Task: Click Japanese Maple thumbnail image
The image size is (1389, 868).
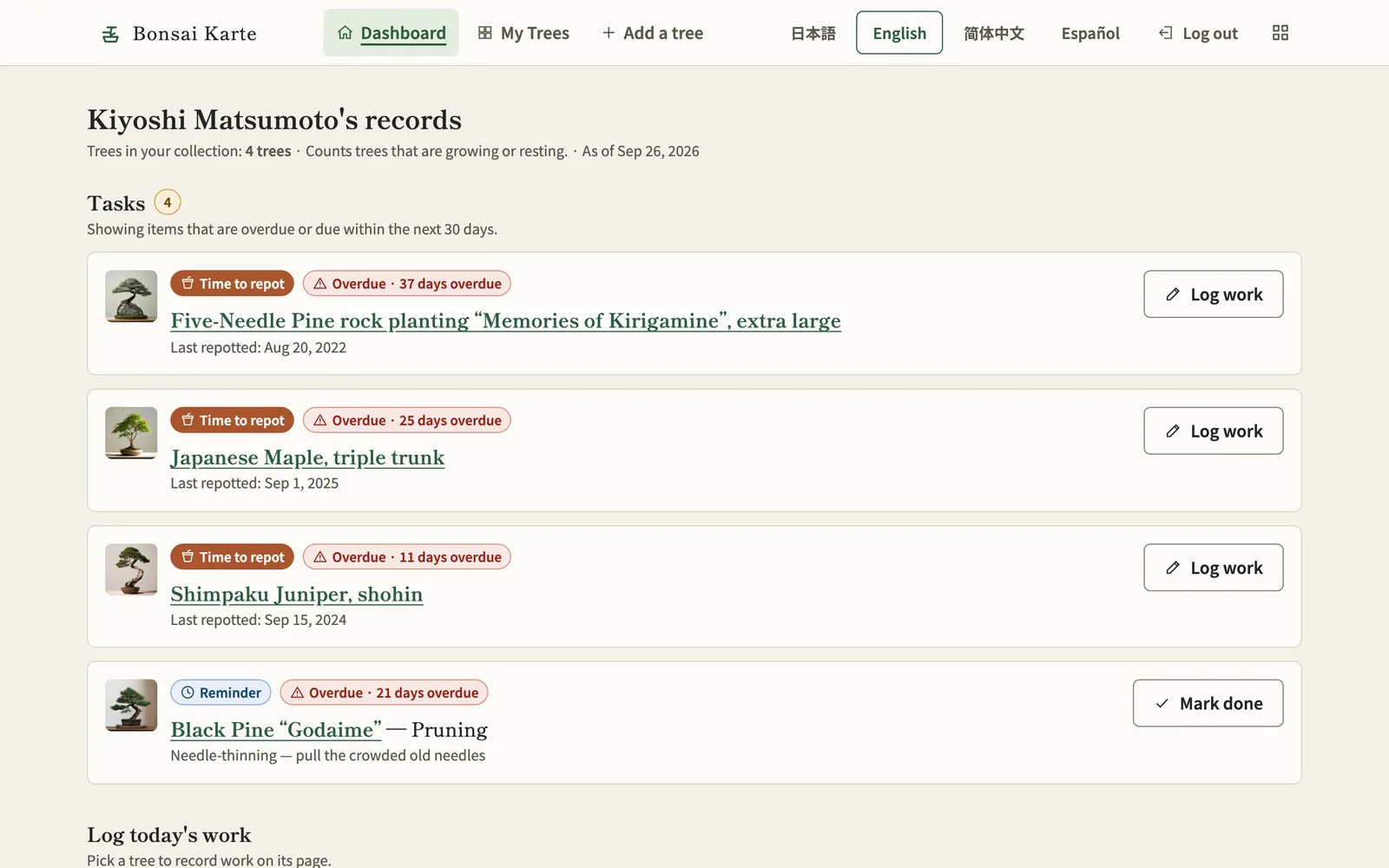Action: (x=131, y=433)
